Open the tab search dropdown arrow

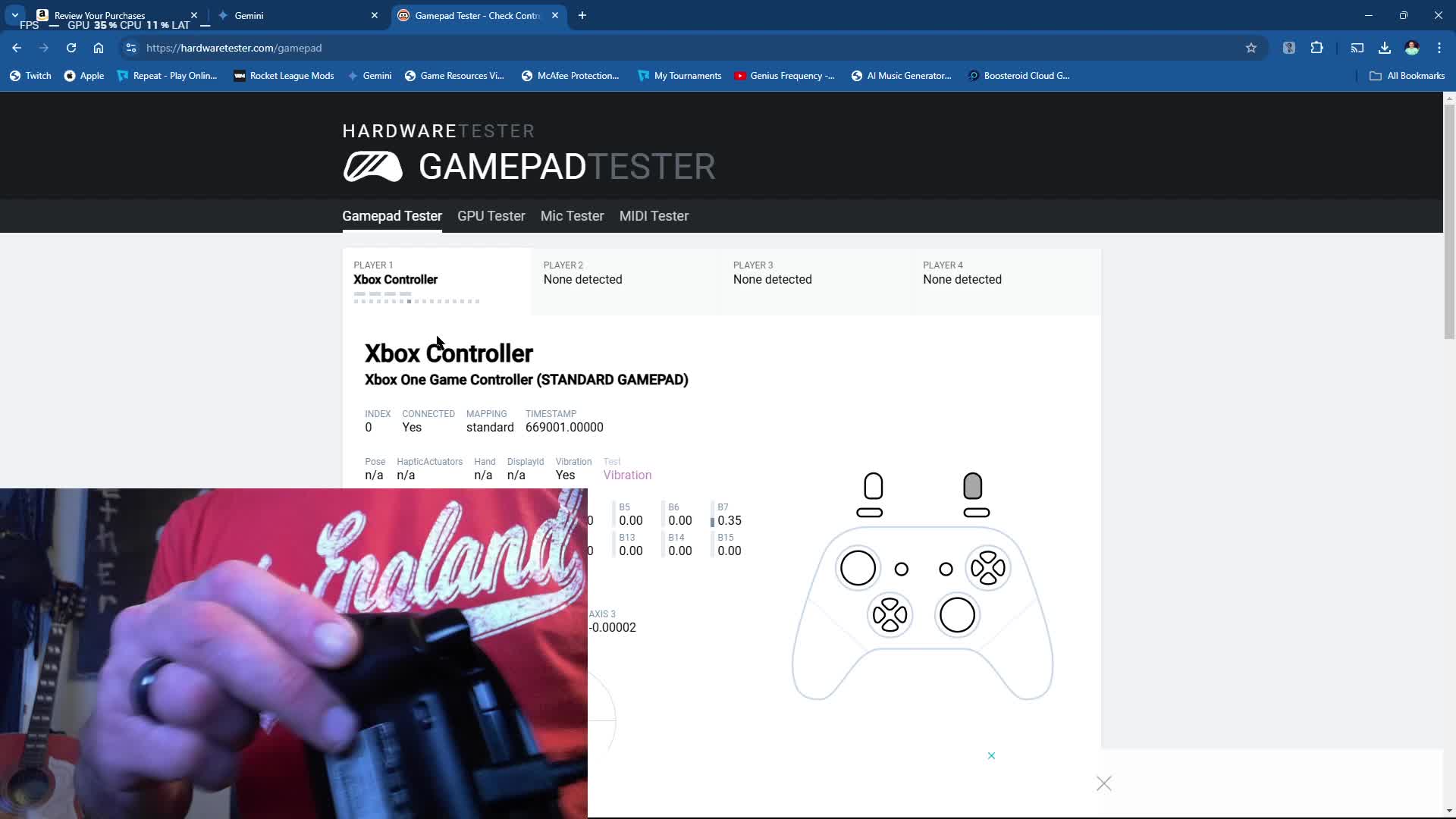tap(14, 15)
